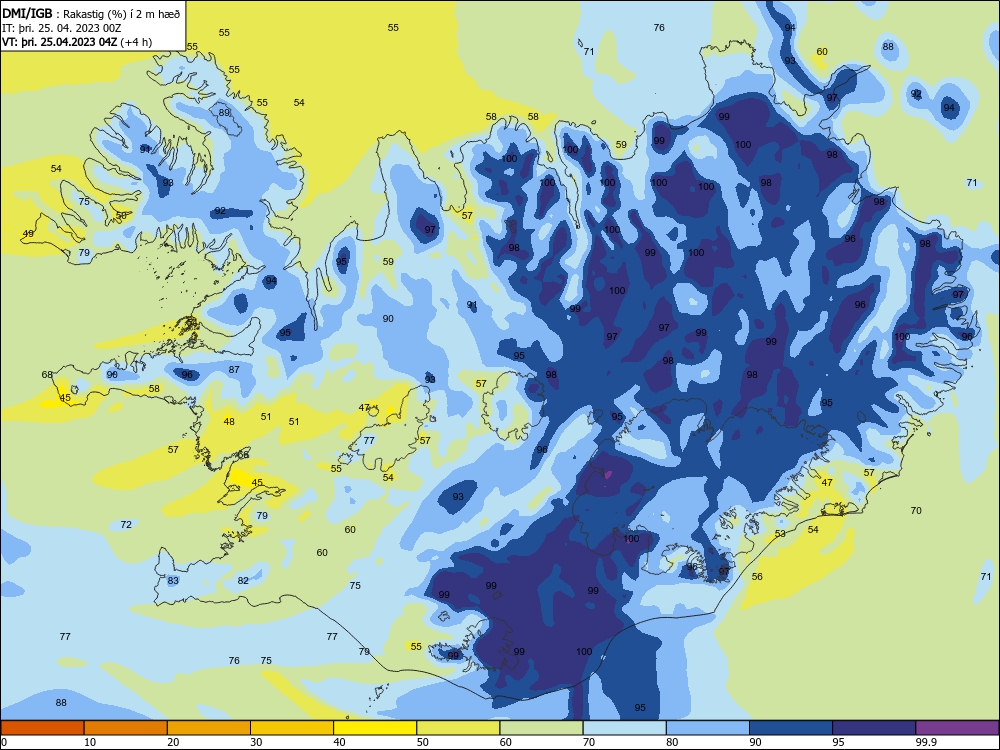1000x750 pixels.
Task: Click the map value '53' on the southeast coast
Action: click(x=780, y=533)
